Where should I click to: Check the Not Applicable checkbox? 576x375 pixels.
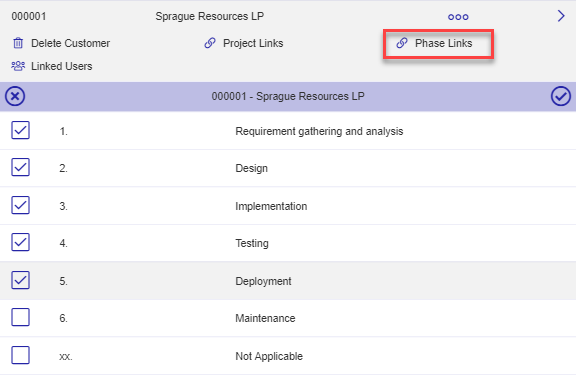point(21,355)
